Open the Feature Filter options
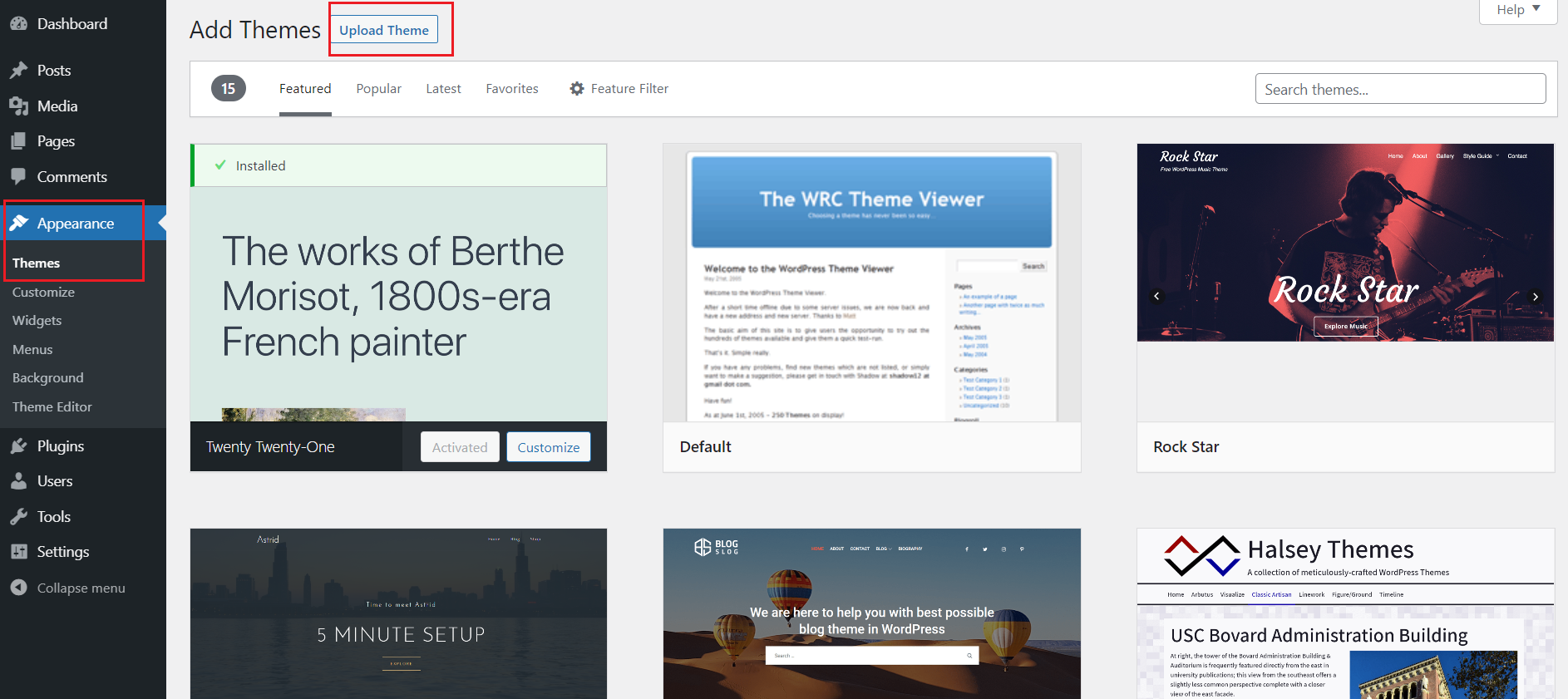The image size is (1568, 699). point(619,89)
